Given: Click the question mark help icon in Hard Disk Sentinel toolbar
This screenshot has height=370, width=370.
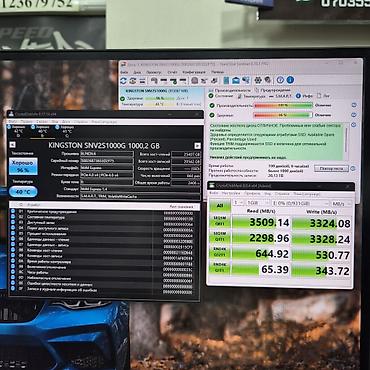Looking at the screenshot, I should point(280,80).
